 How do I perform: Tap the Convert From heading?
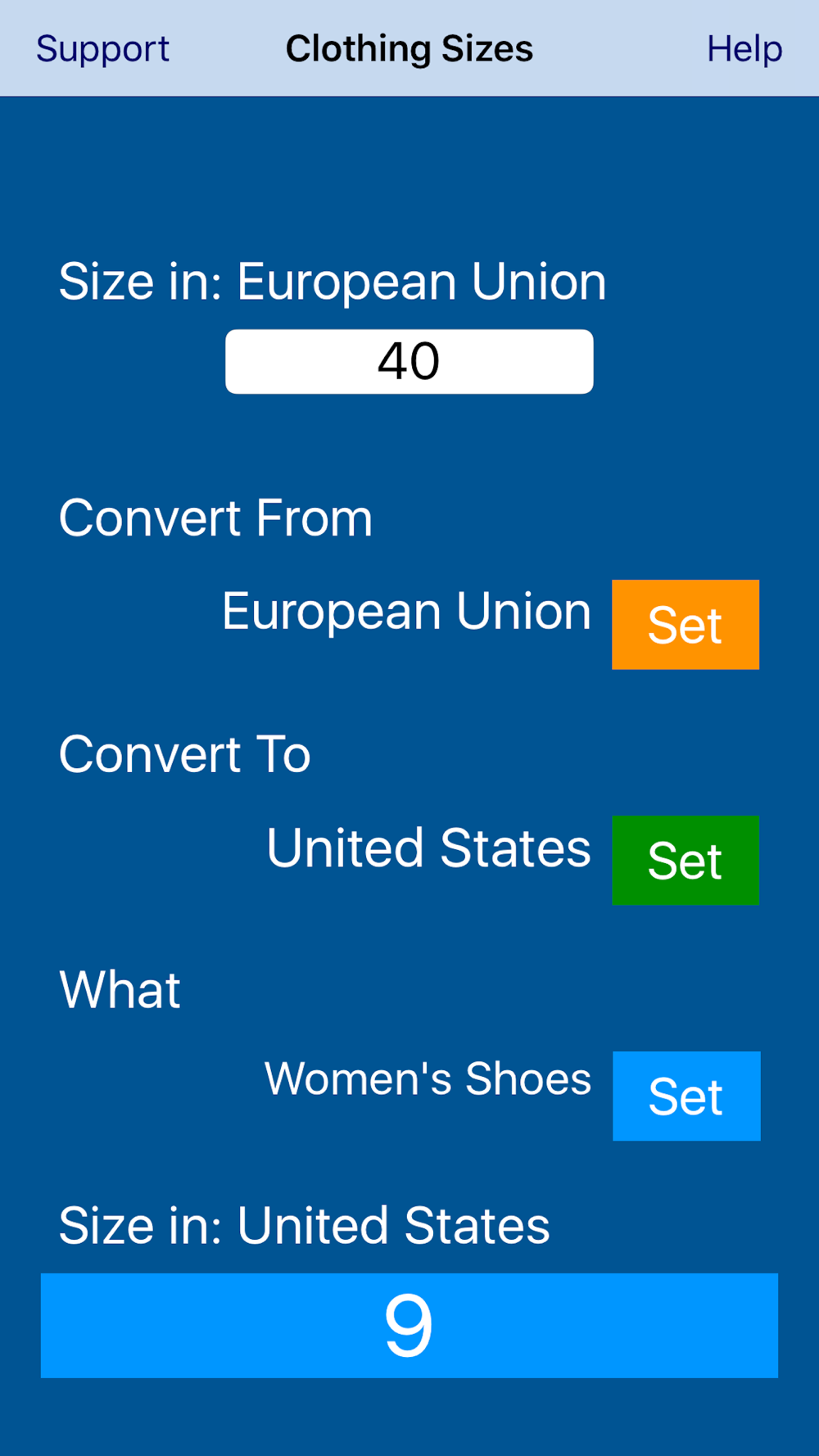[x=215, y=518]
